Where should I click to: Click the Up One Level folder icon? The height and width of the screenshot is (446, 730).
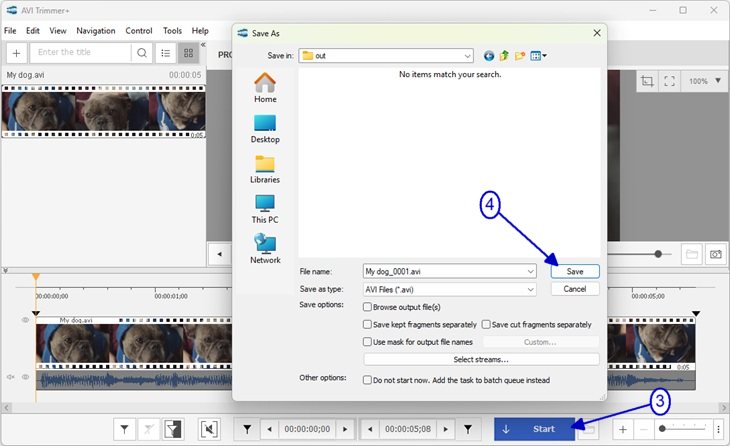pos(504,56)
